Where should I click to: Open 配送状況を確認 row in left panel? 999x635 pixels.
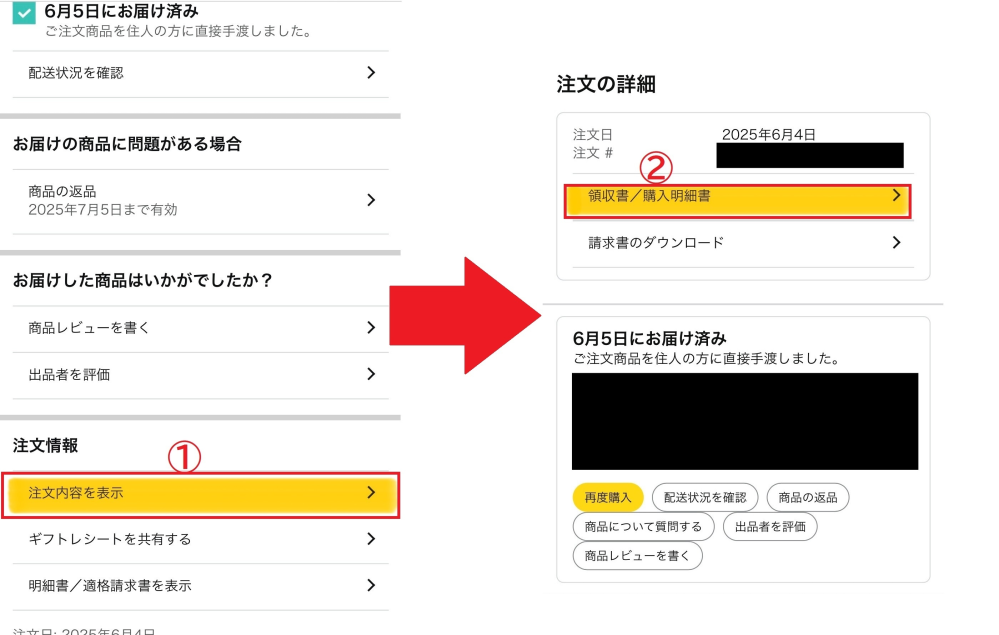(201, 73)
